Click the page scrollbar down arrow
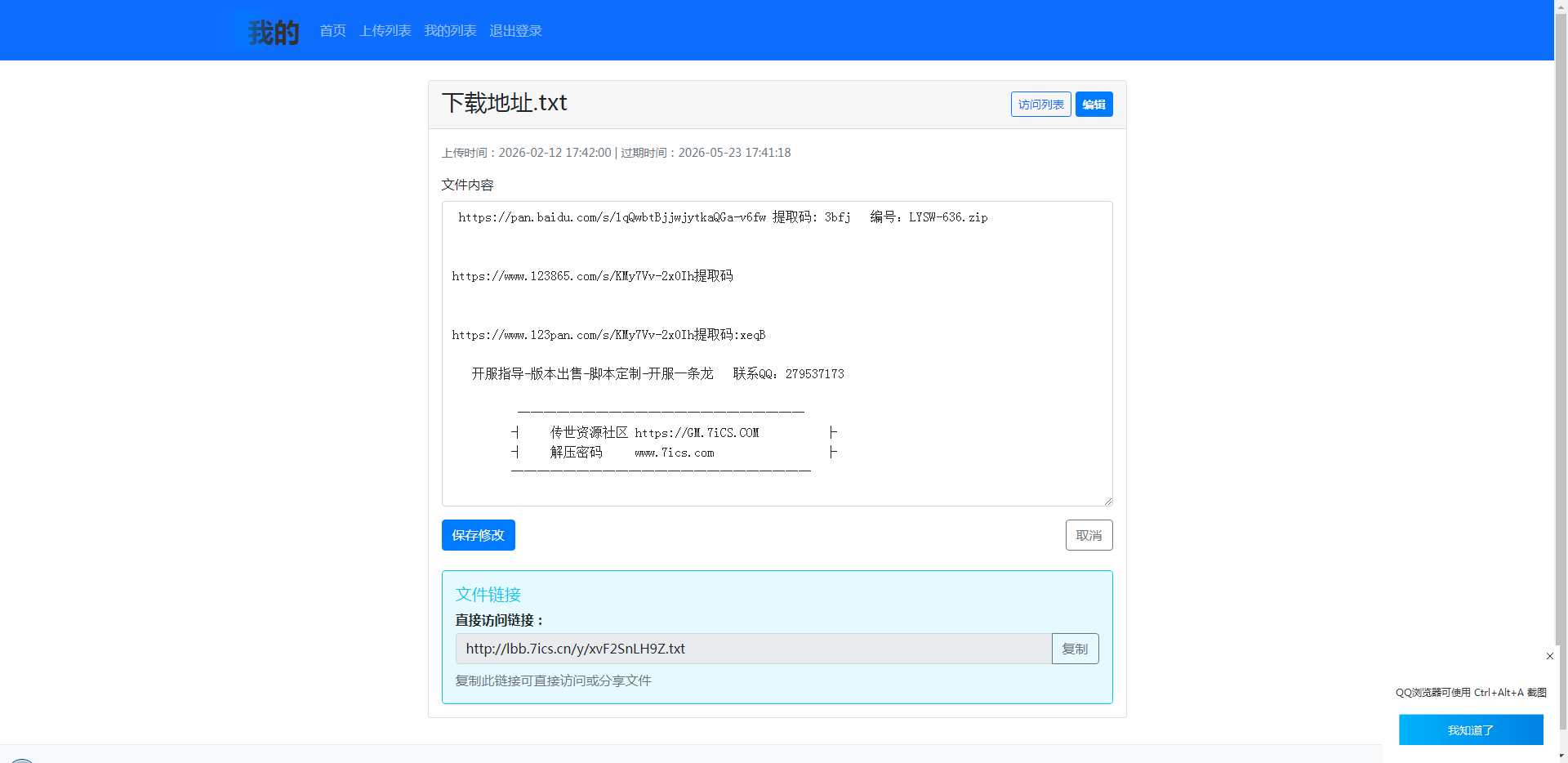Viewport: 1568px width, 763px height. [1561, 756]
